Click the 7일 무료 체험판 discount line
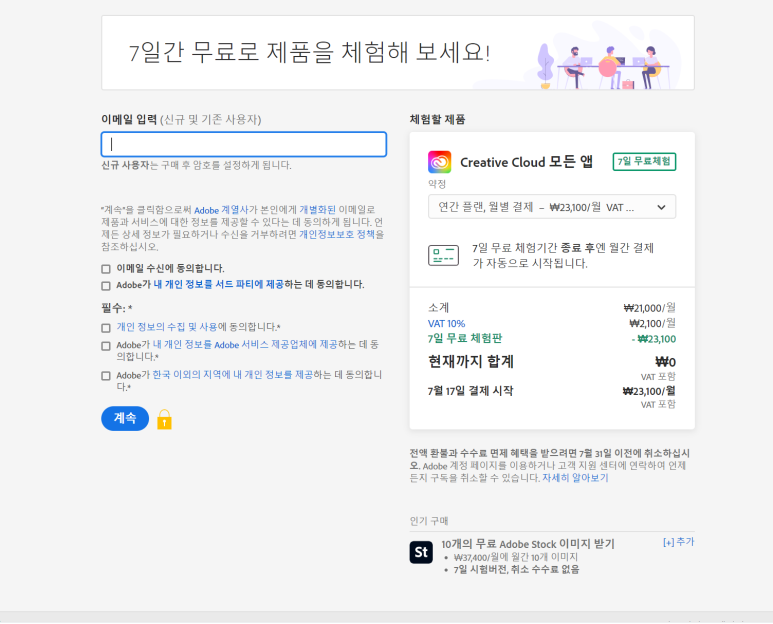This screenshot has width=773, height=624. tap(464, 339)
